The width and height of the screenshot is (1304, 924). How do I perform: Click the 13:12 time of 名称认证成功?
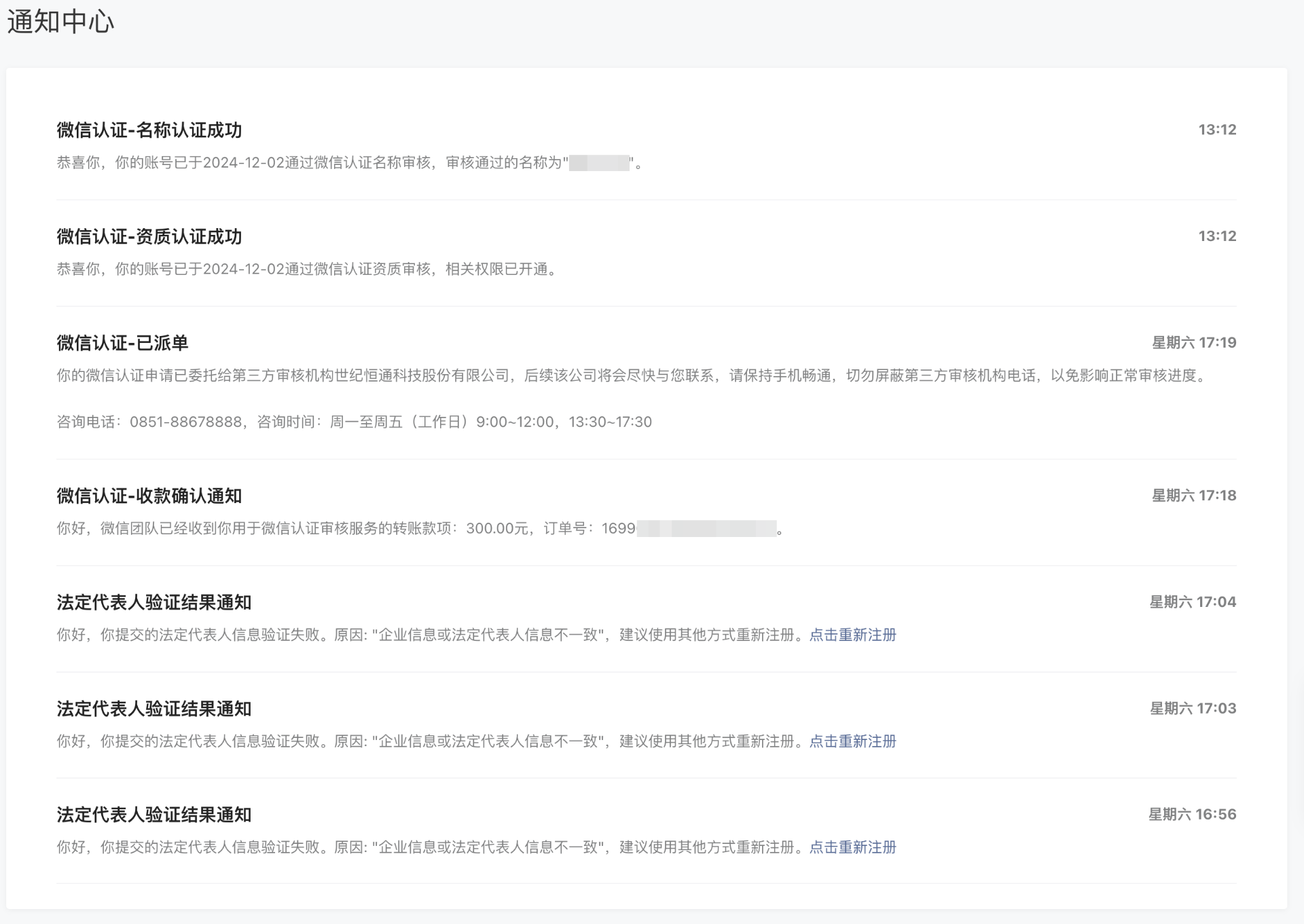click(x=1217, y=130)
